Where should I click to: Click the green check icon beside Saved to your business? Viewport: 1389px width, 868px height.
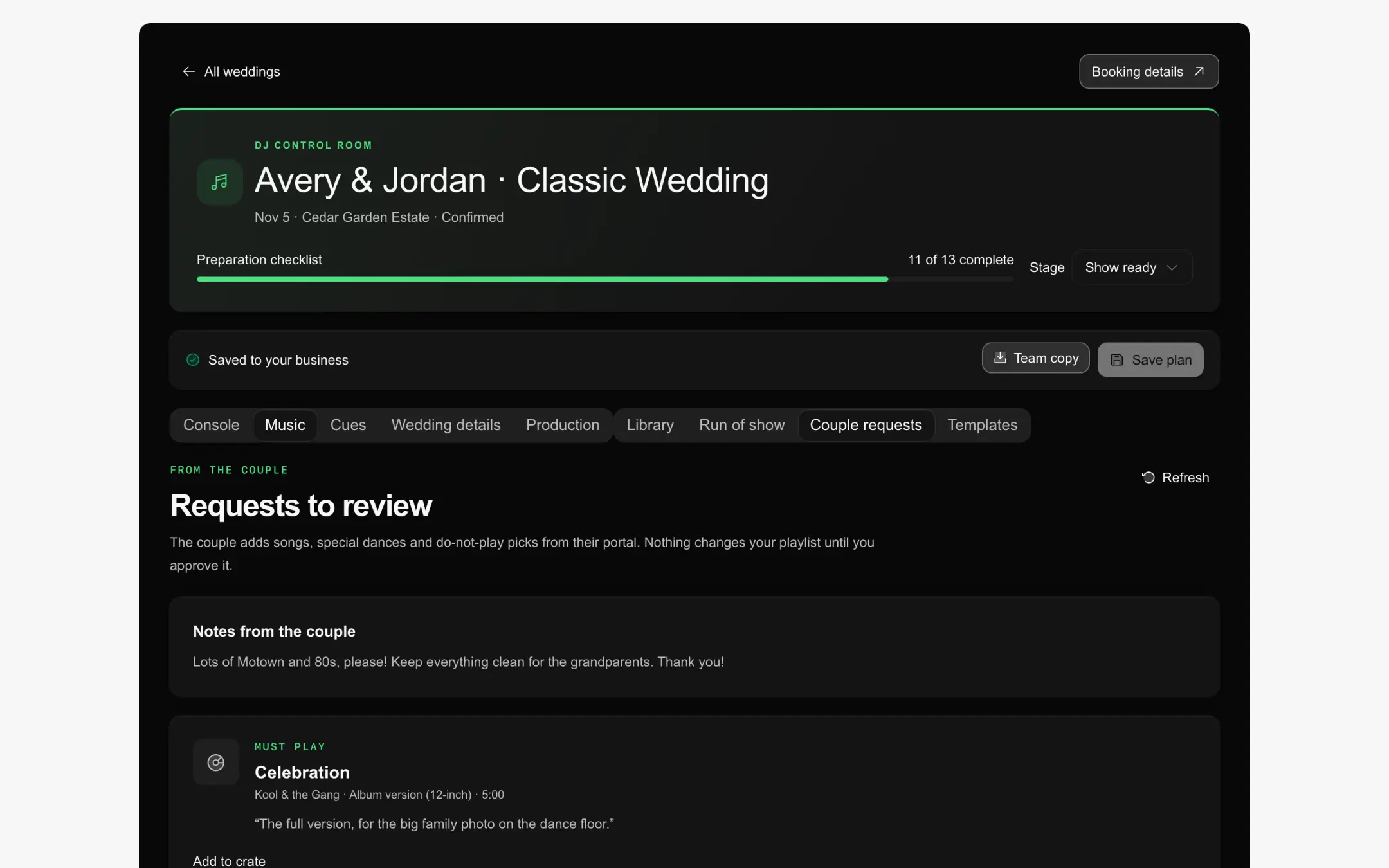tap(193, 359)
